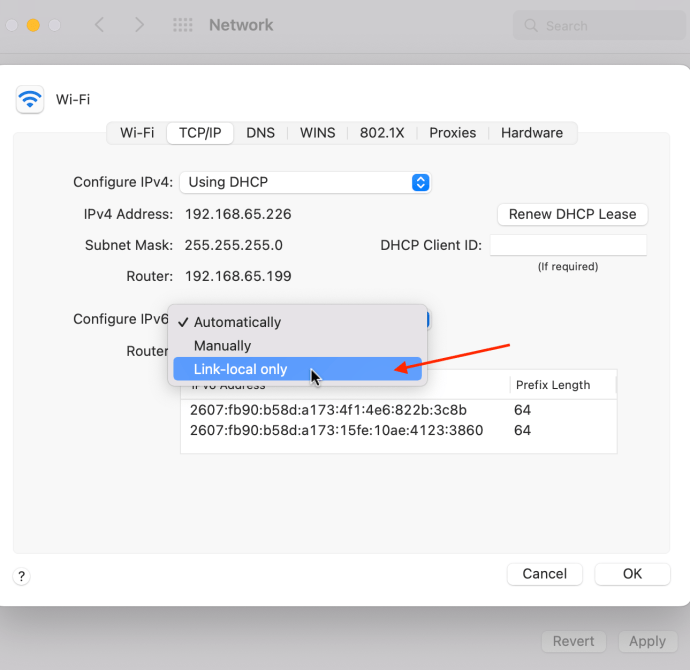
Task: Select the TCP/IP tab
Action: point(200,133)
